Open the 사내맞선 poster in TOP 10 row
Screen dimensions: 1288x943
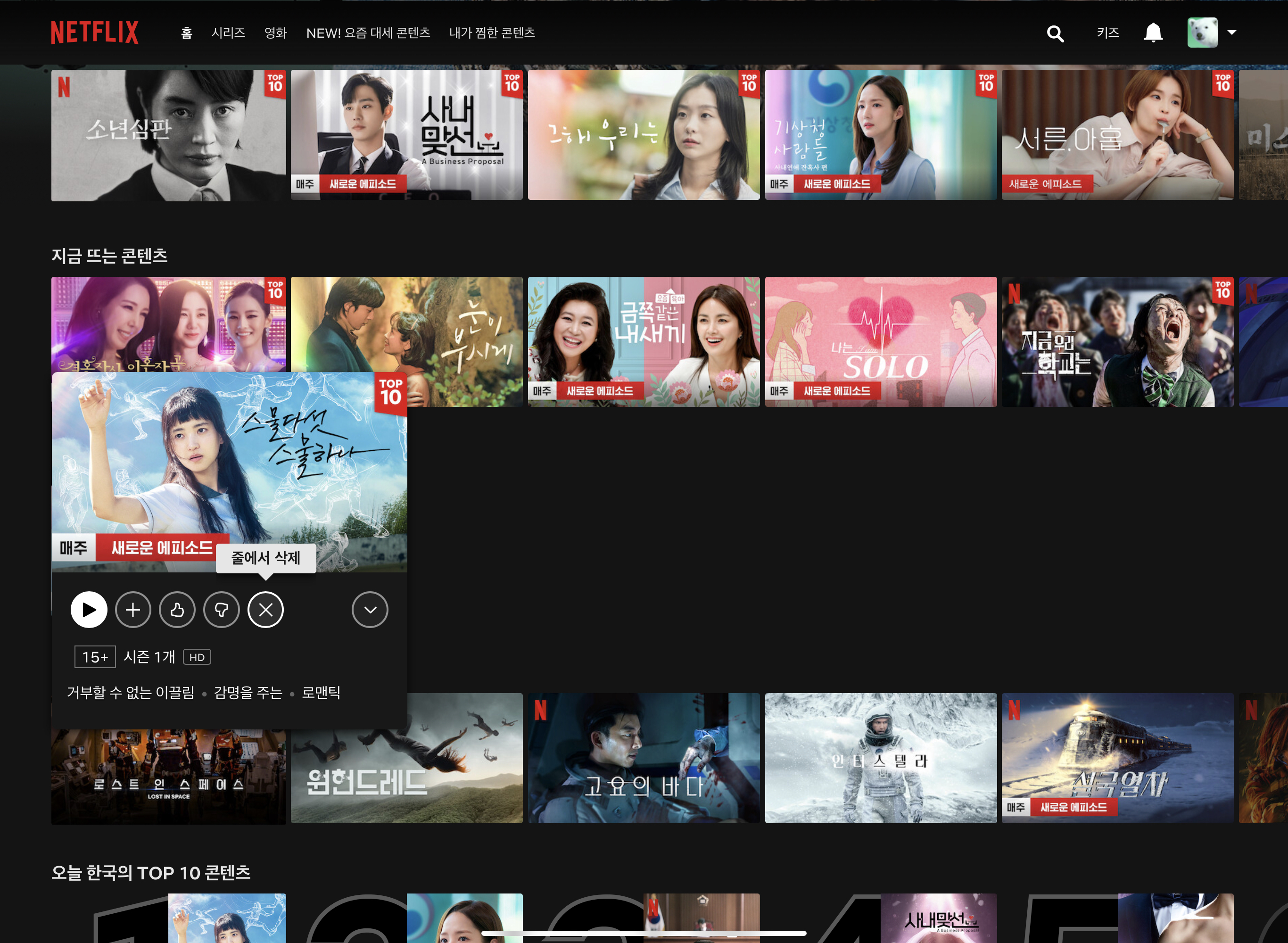point(939,918)
